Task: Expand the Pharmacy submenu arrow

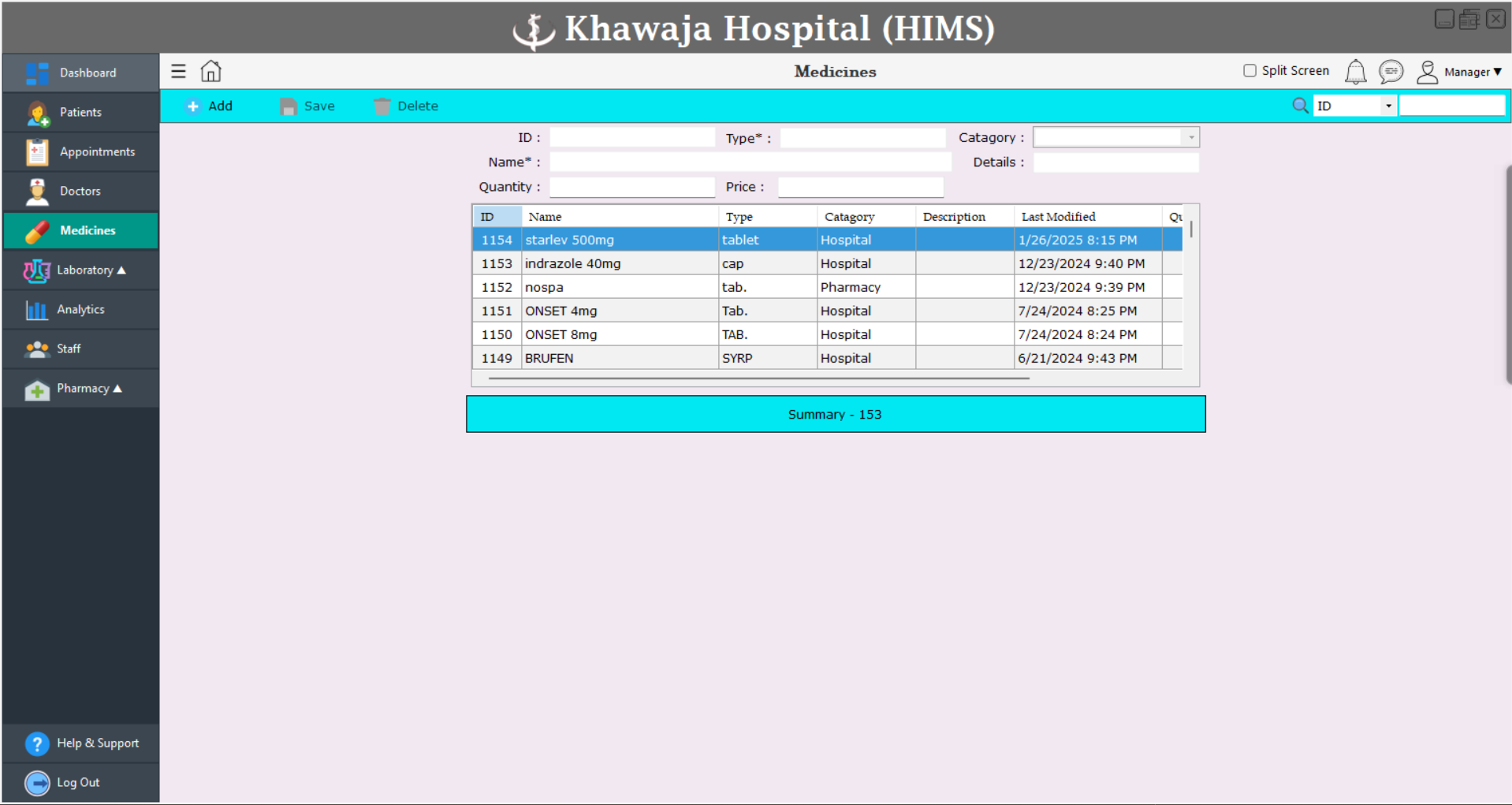Action: 117,389
